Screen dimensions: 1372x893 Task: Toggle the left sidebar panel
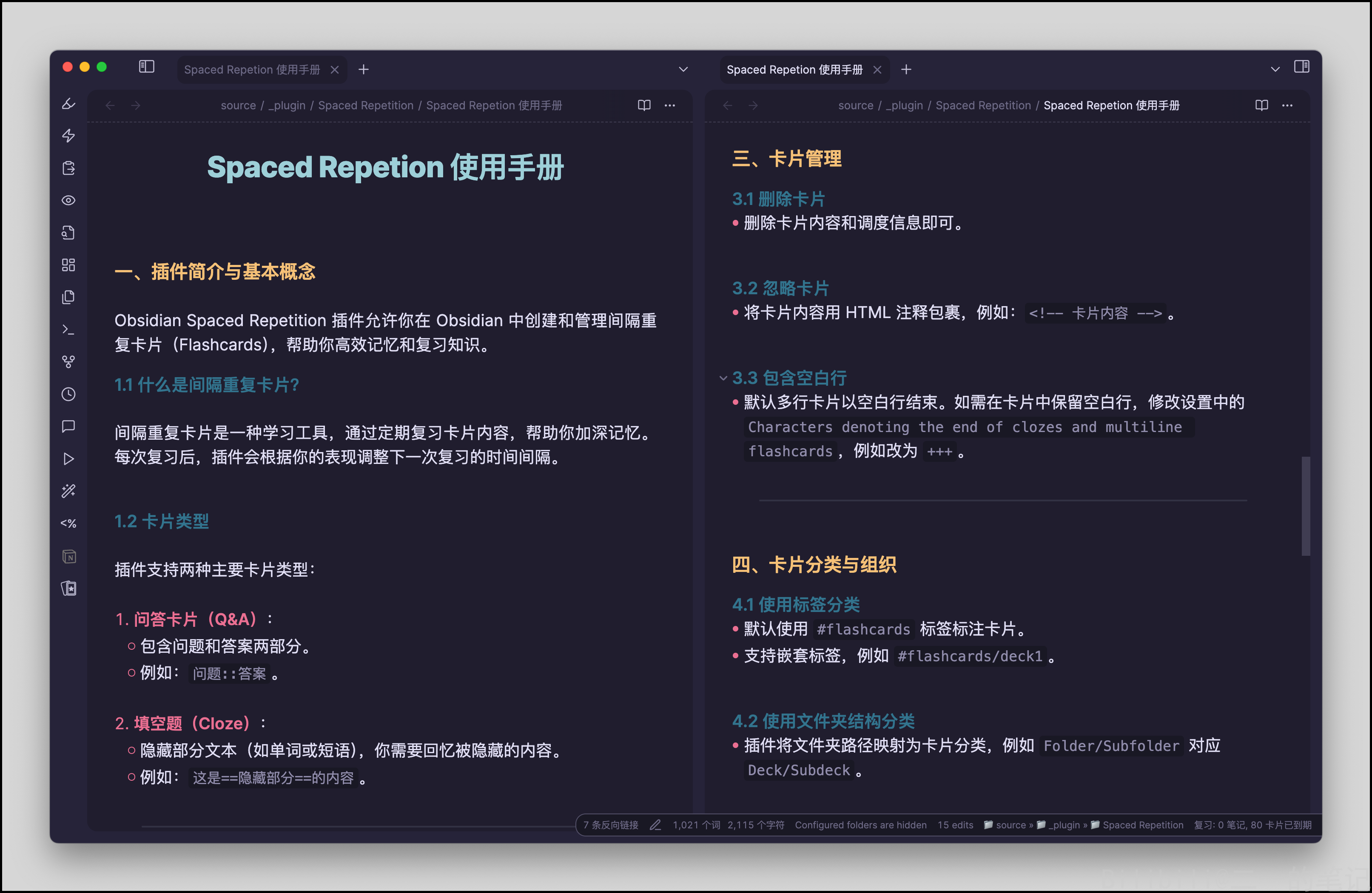coord(146,67)
